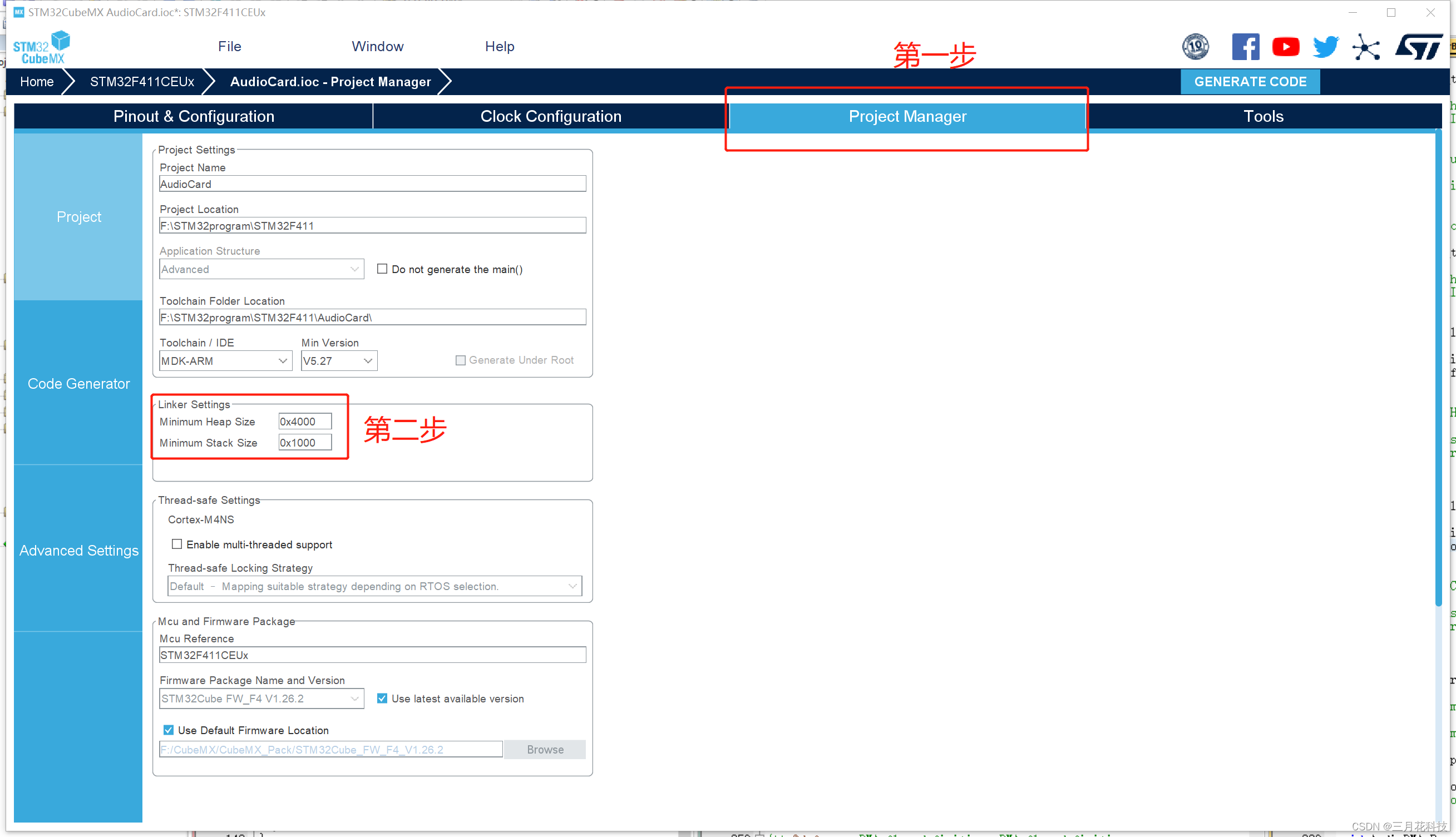The width and height of the screenshot is (1456, 837).
Task: Open the Facebook icon link
Action: coord(1245,47)
